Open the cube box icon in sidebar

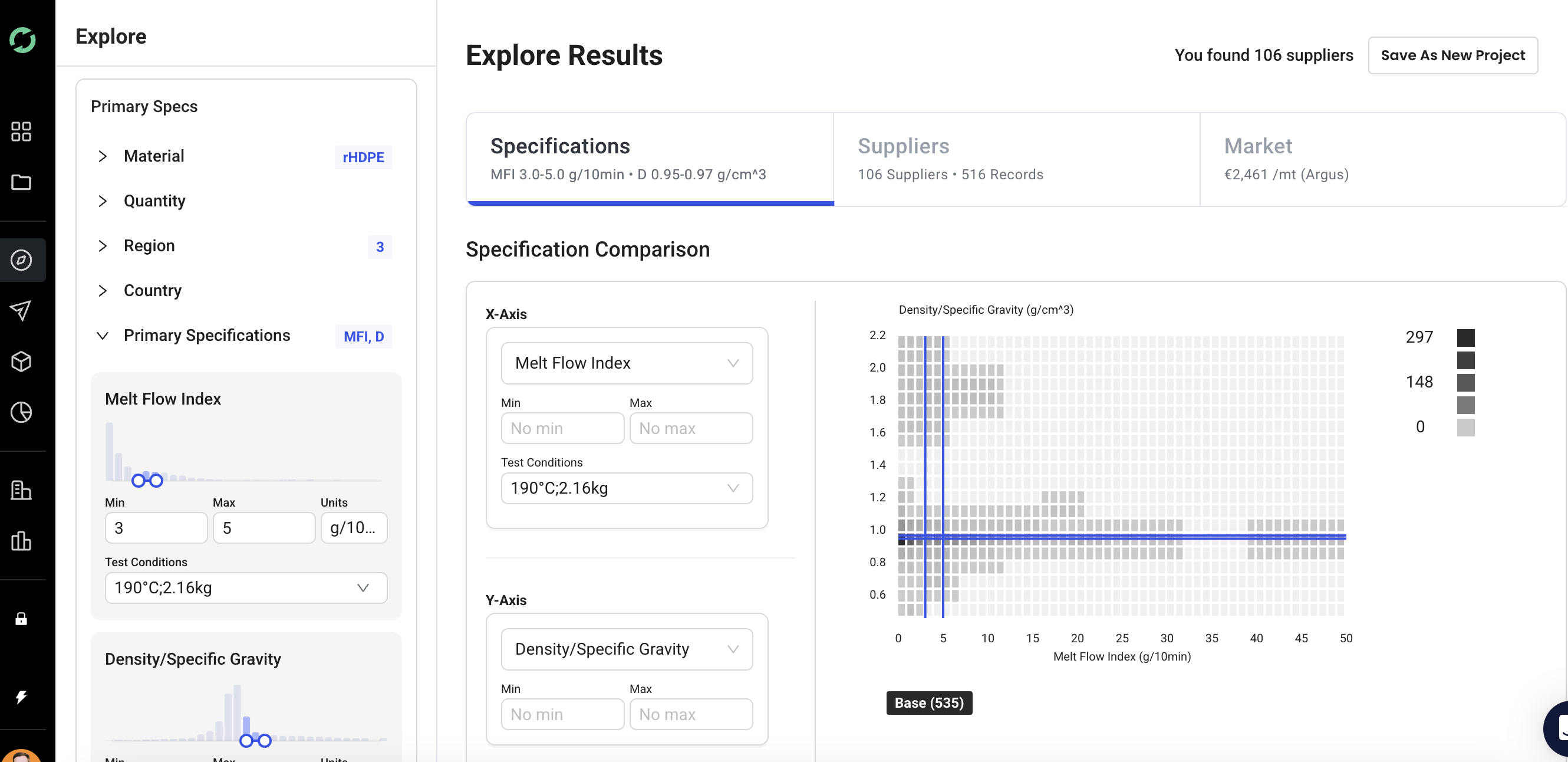pyautogui.click(x=21, y=362)
